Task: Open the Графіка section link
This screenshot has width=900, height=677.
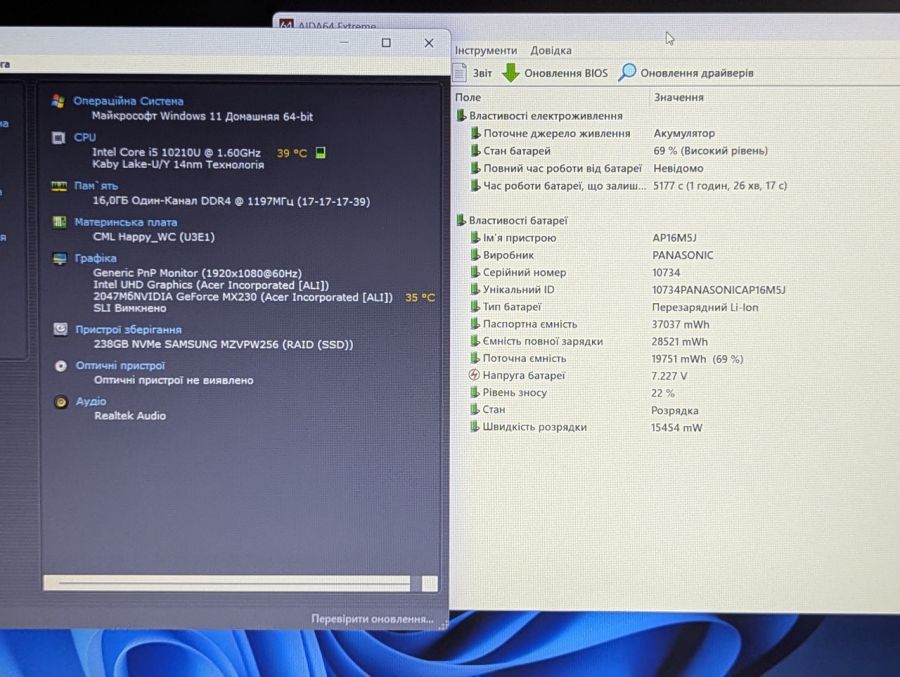Action: (95, 258)
